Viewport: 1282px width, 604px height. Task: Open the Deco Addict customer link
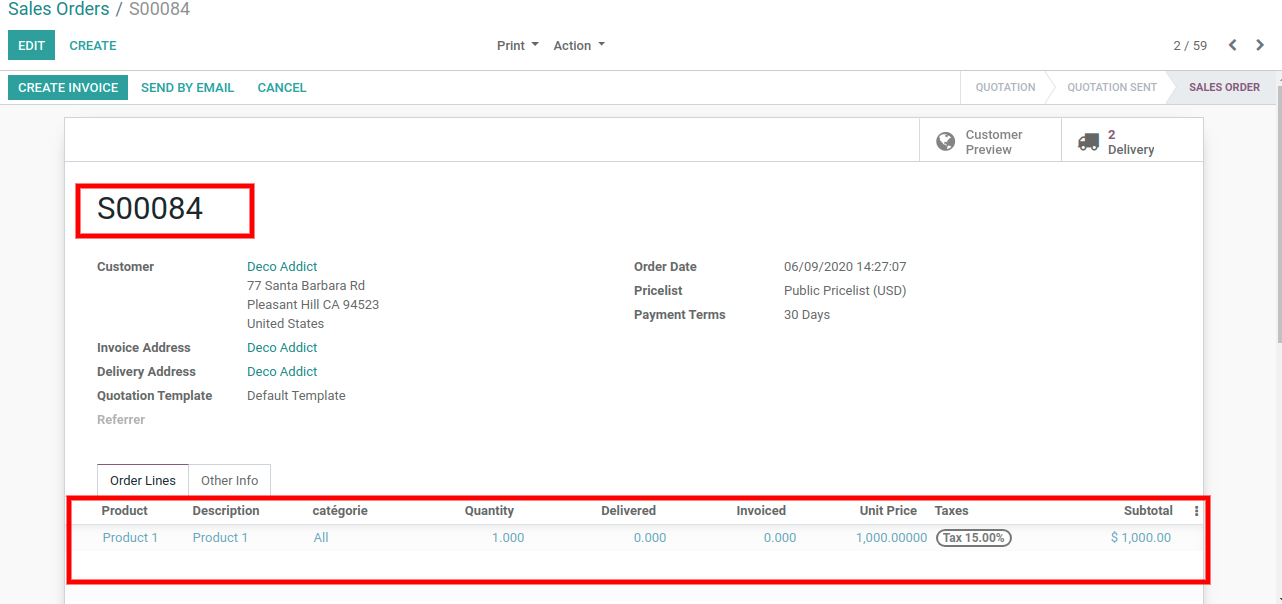point(281,266)
